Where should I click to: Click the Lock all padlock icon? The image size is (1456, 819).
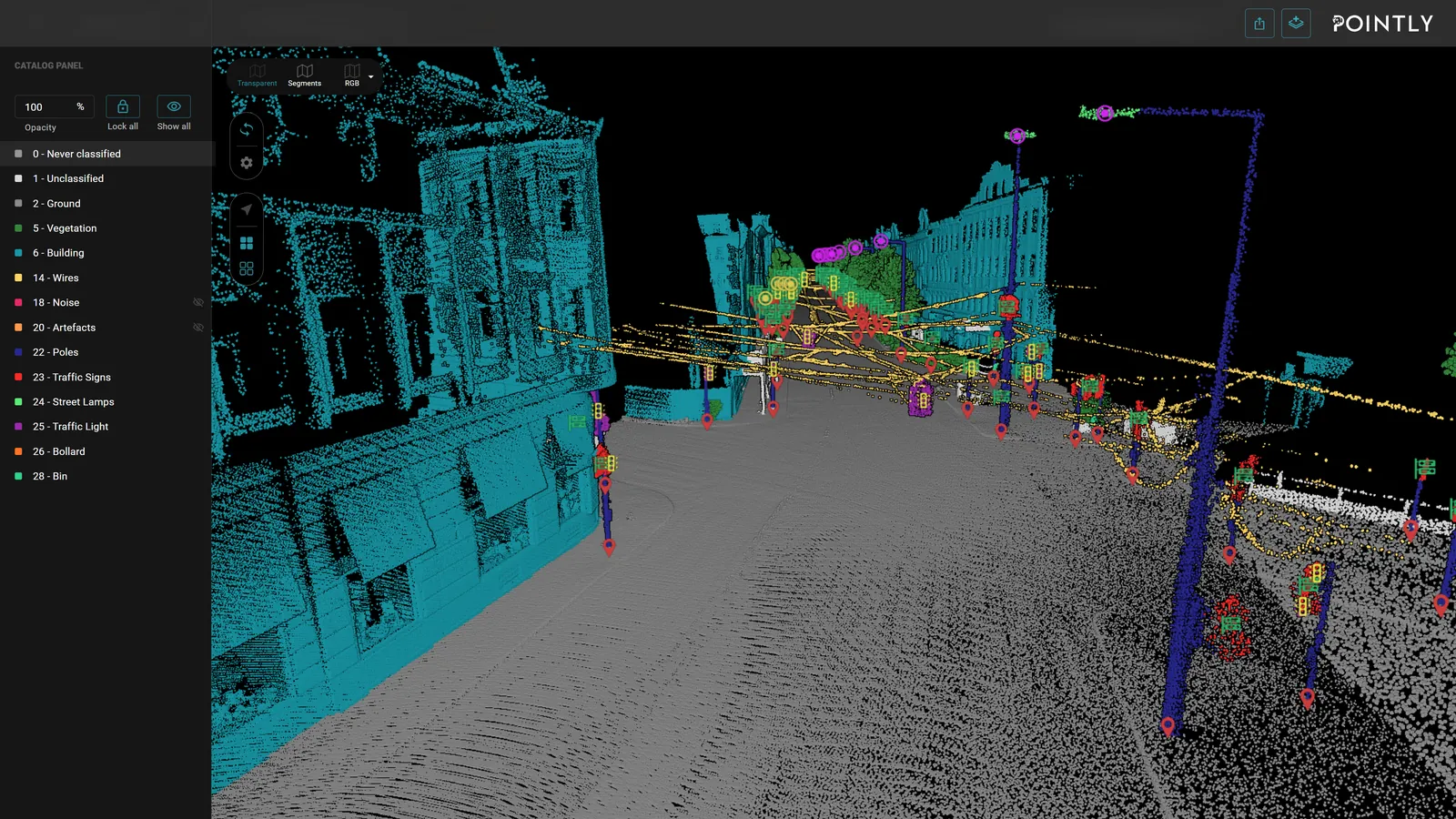123,106
